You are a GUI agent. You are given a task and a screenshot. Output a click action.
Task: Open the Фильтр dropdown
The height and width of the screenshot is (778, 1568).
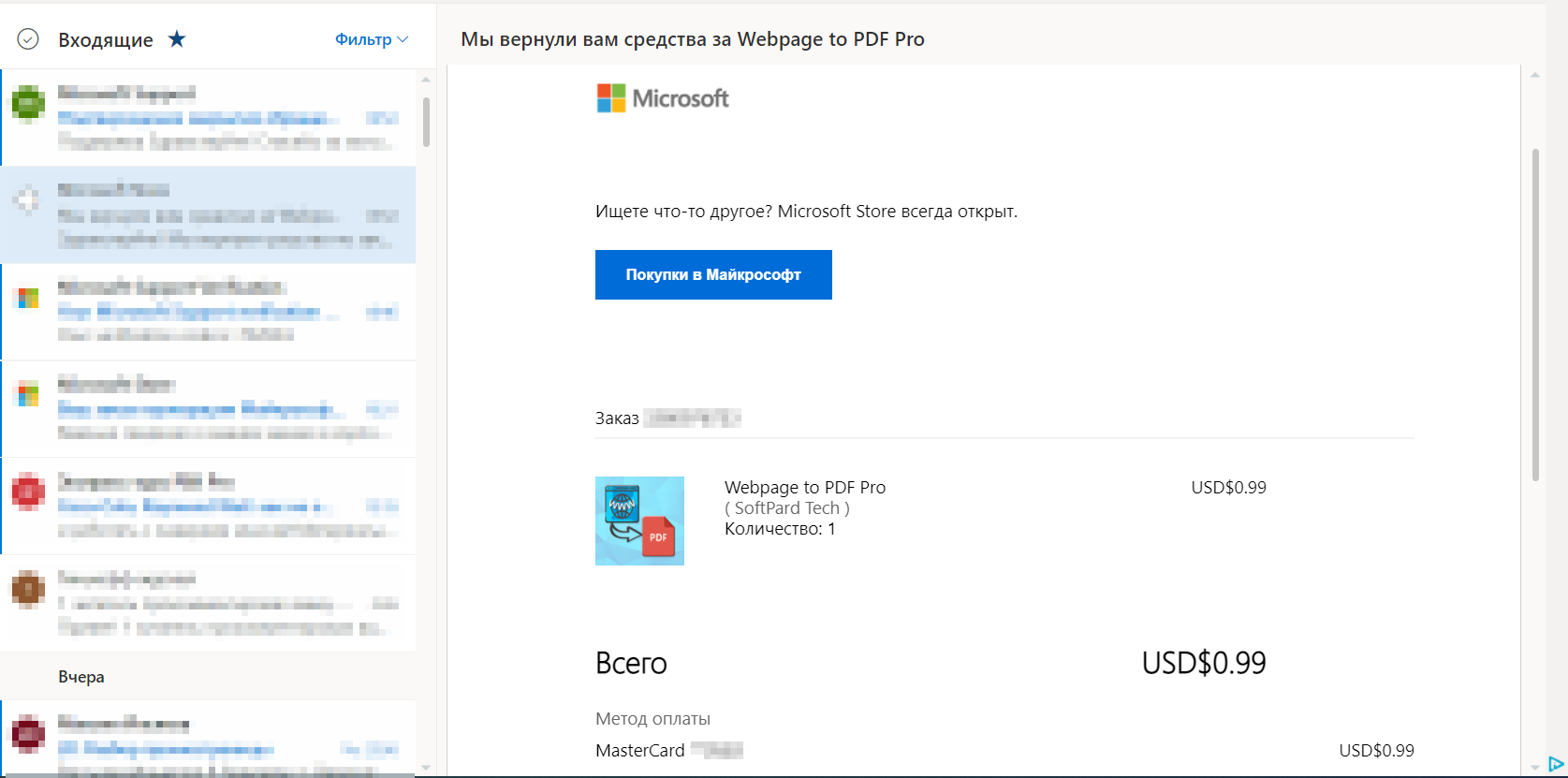[372, 39]
